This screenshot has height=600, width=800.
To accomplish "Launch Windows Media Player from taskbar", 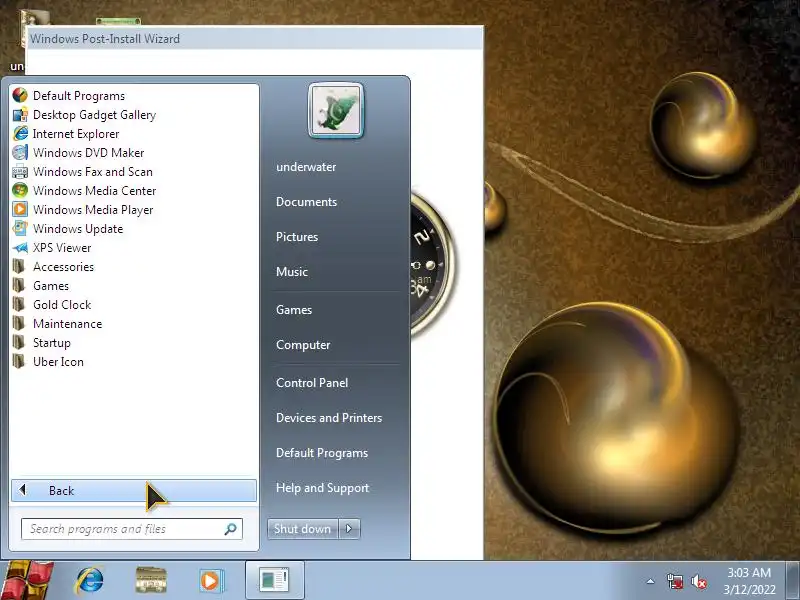I will pyautogui.click(x=210, y=581).
